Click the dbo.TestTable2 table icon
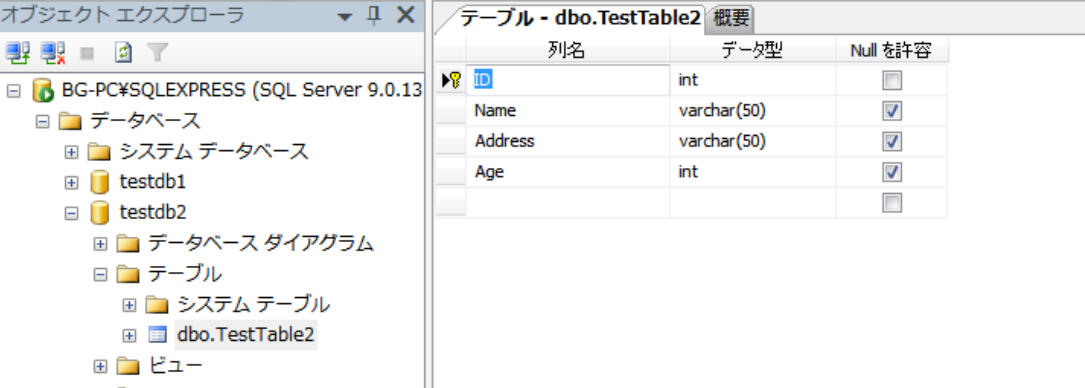This screenshot has height=388, width=1085. pos(158,335)
